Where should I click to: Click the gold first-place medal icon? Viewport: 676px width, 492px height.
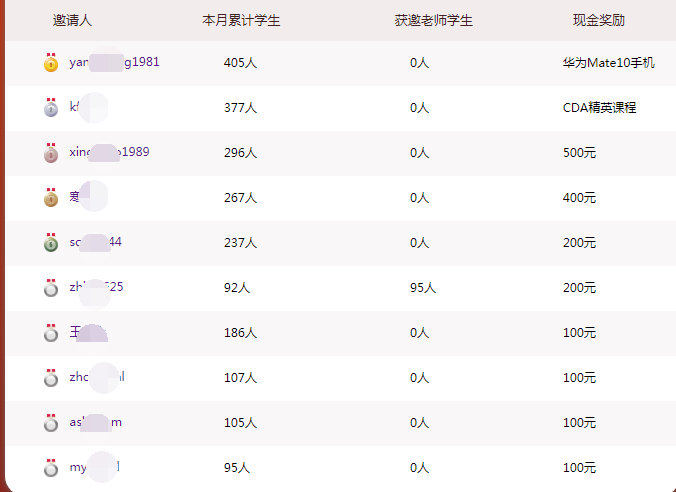[x=51, y=63]
